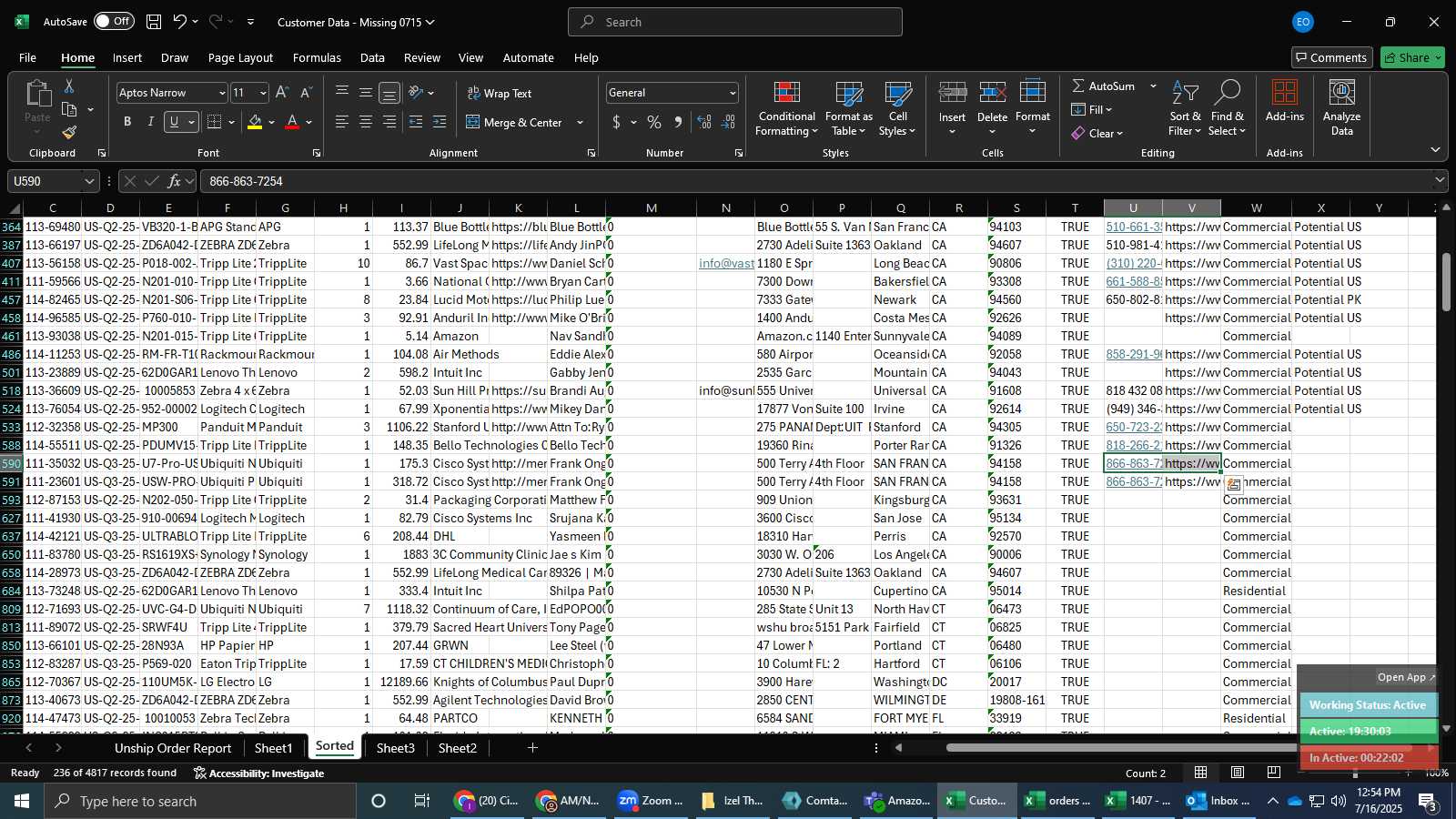1456x819 pixels.
Task: Open the Clear dropdown
Action: click(x=1097, y=133)
